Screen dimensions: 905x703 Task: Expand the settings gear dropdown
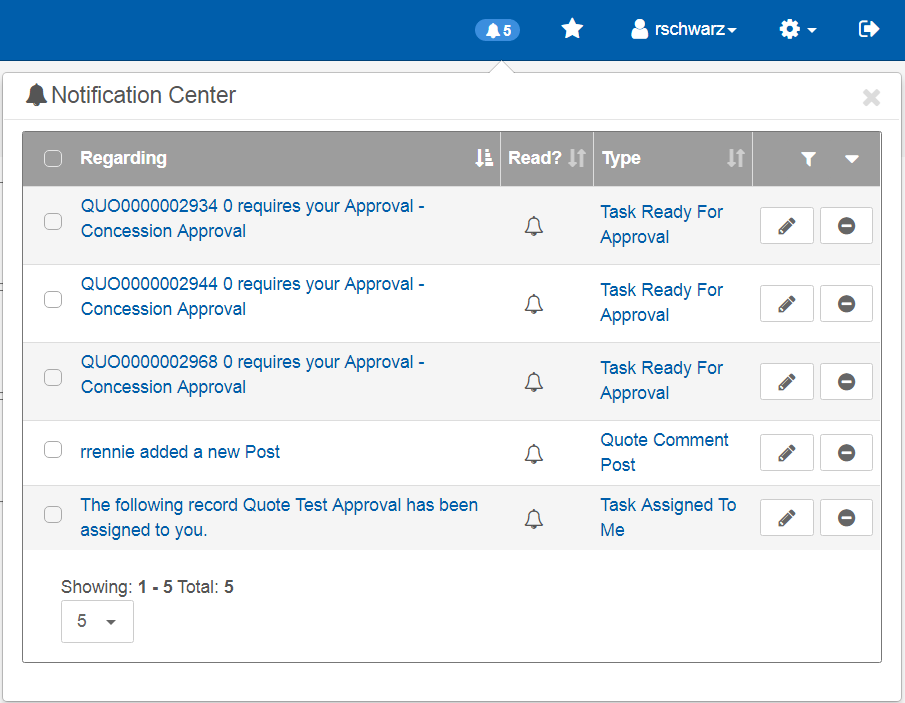pyautogui.click(x=797, y=30)
